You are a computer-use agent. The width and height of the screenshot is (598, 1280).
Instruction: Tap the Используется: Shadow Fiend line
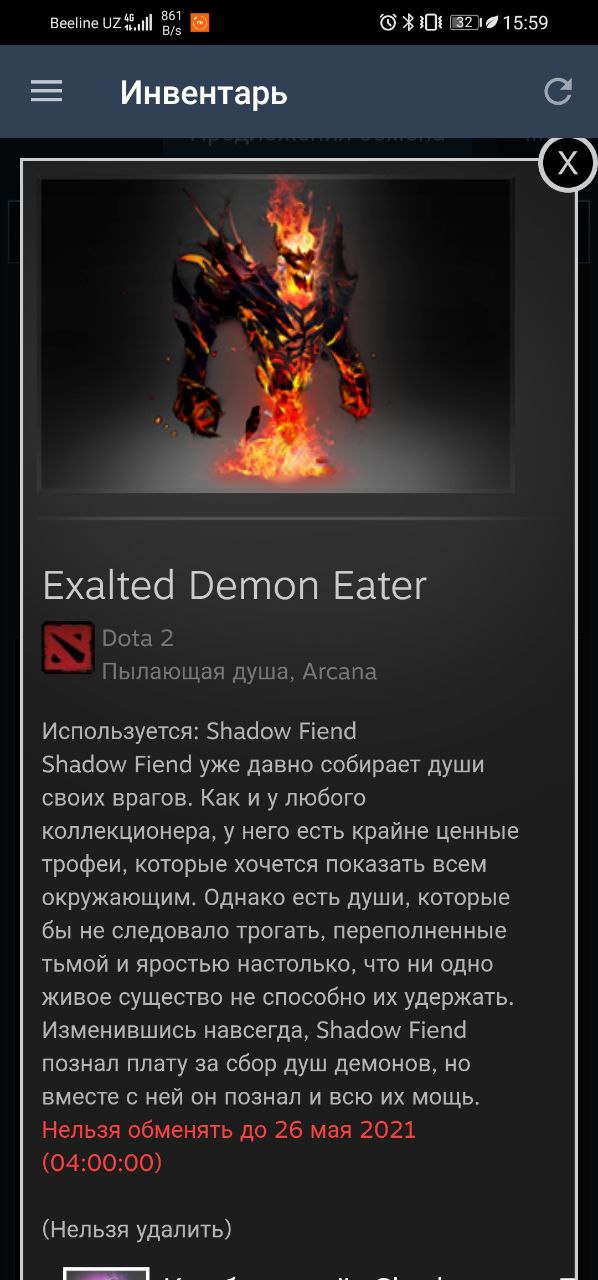click(x=199, y=731)
